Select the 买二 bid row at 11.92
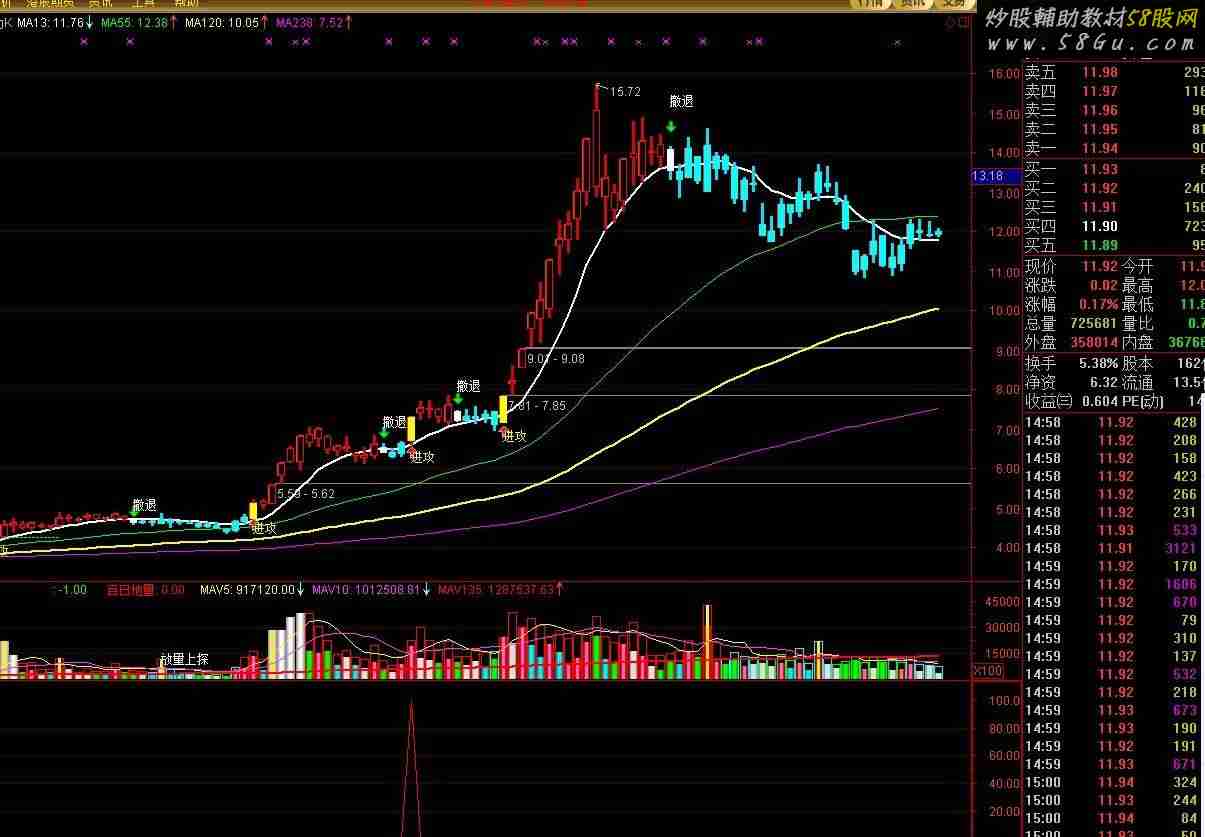The width and height of the screenshot is (1205, 837). [x=1114, y=188]
